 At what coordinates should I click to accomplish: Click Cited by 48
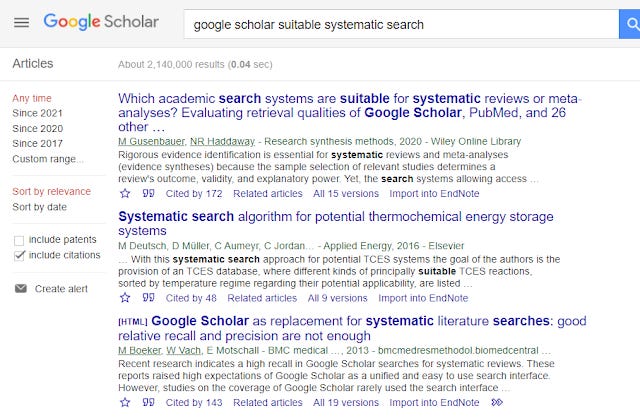191,298
